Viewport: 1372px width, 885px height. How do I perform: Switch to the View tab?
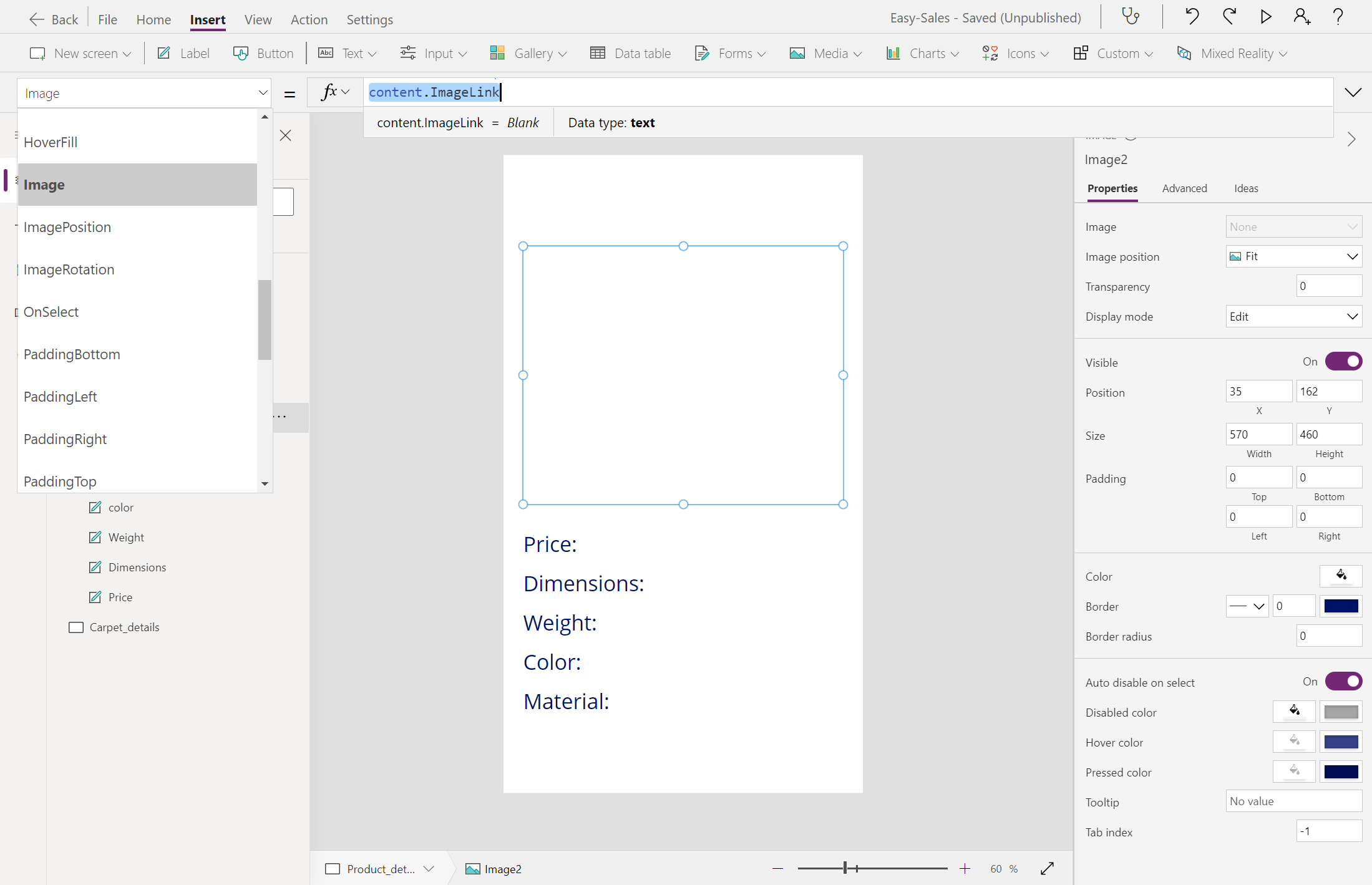[x=258, y=19]
